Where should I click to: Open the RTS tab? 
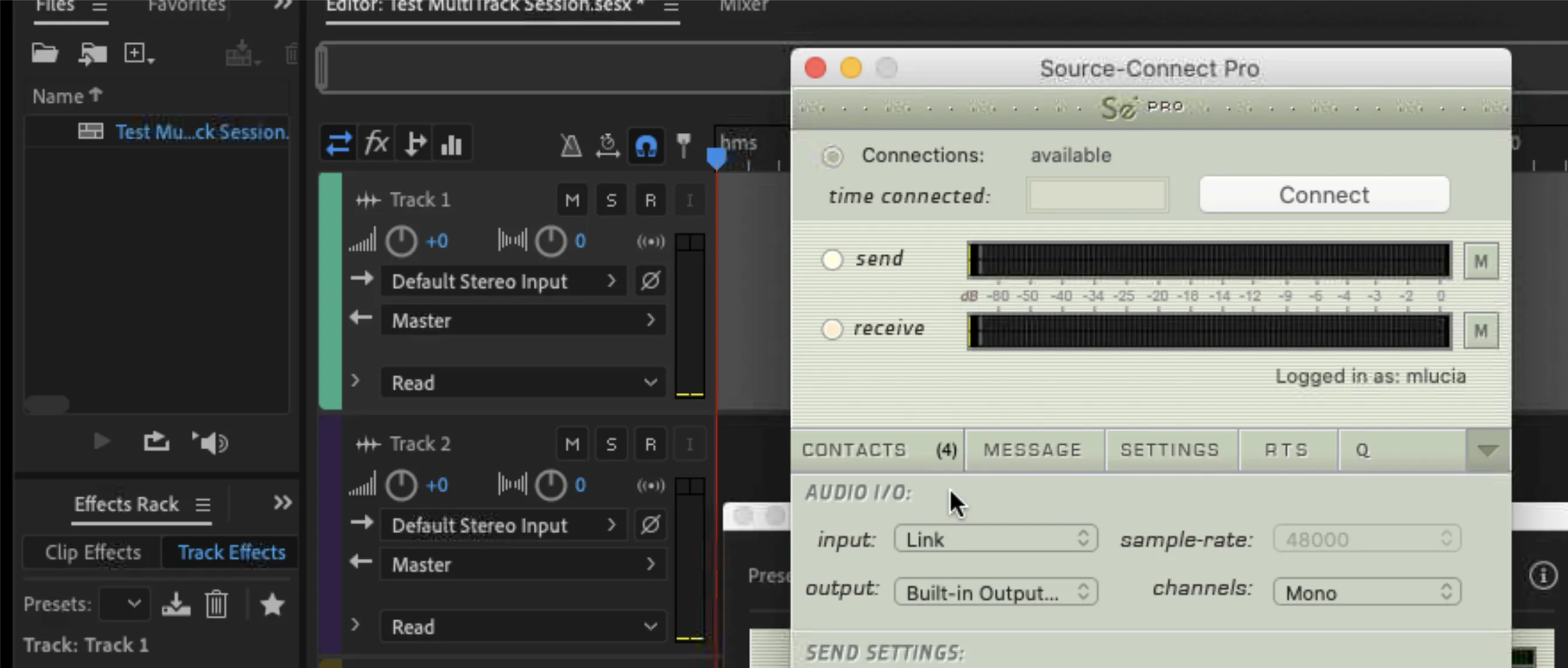pos(1288,450)
